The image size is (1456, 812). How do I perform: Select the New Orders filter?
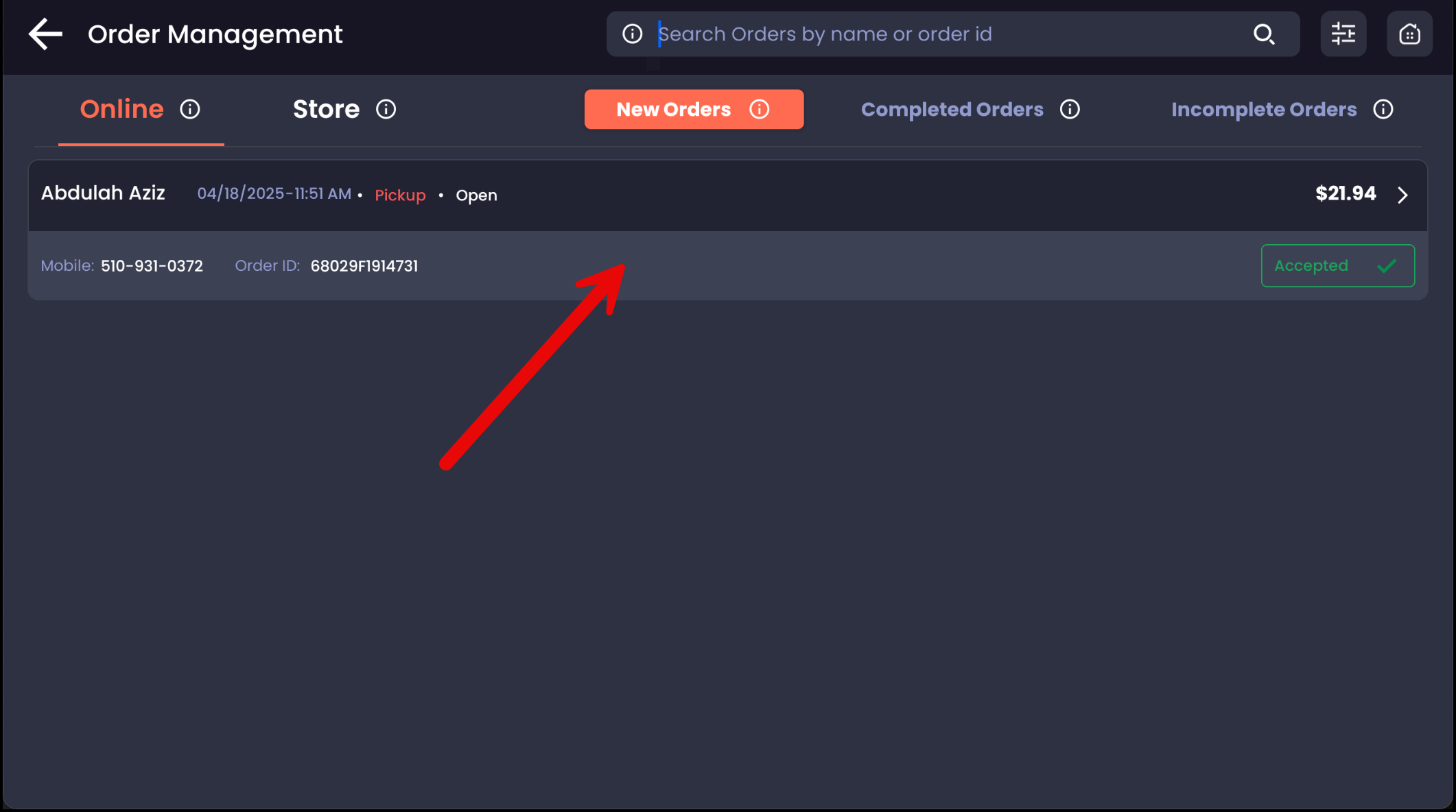[x=673, y=110]
